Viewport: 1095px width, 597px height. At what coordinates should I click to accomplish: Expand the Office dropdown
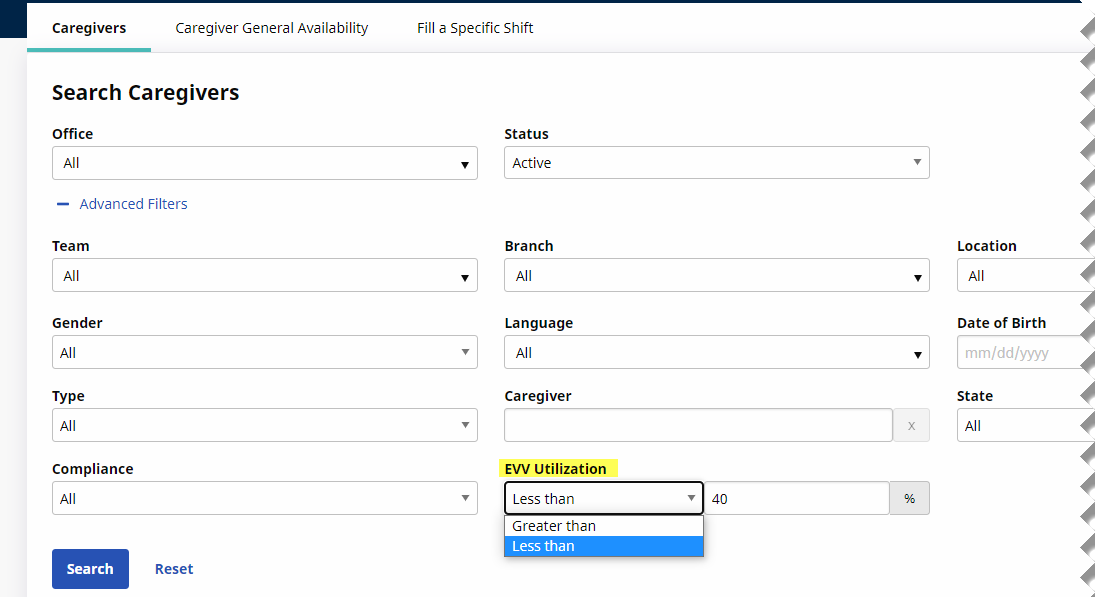264,163
